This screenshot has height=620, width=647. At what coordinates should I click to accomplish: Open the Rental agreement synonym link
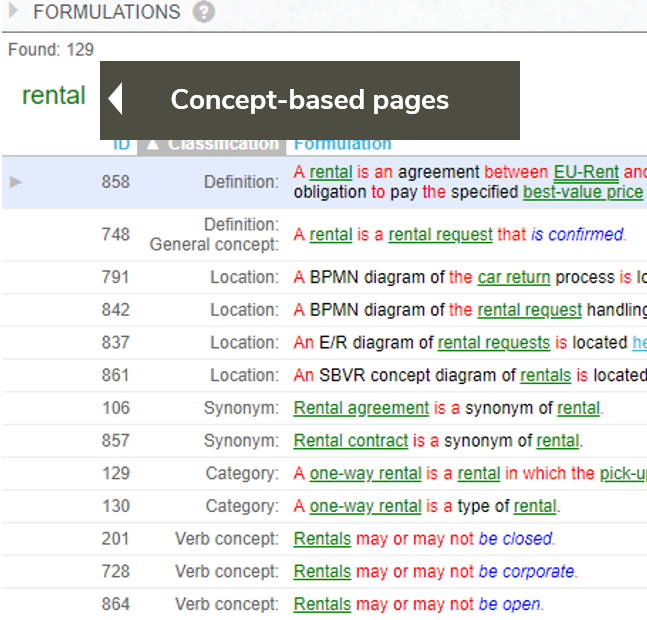click(361, 408)
